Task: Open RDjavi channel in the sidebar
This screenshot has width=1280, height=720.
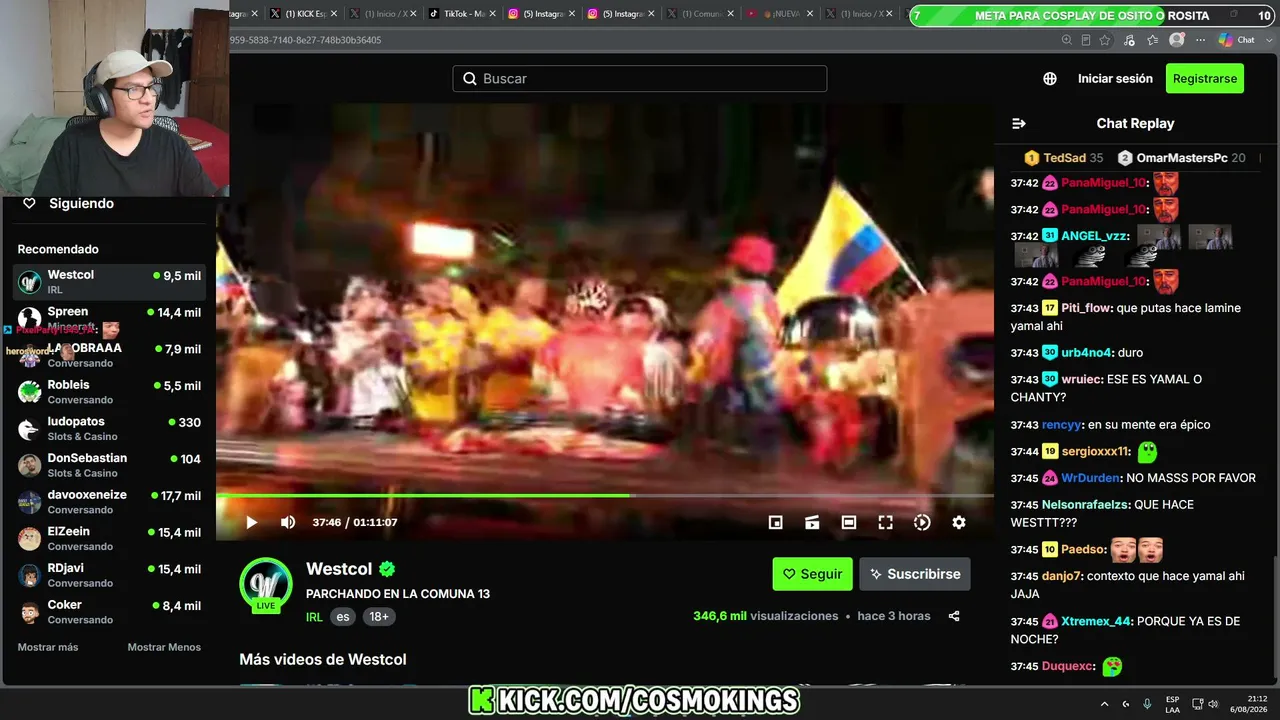Action: click(111, 575)
